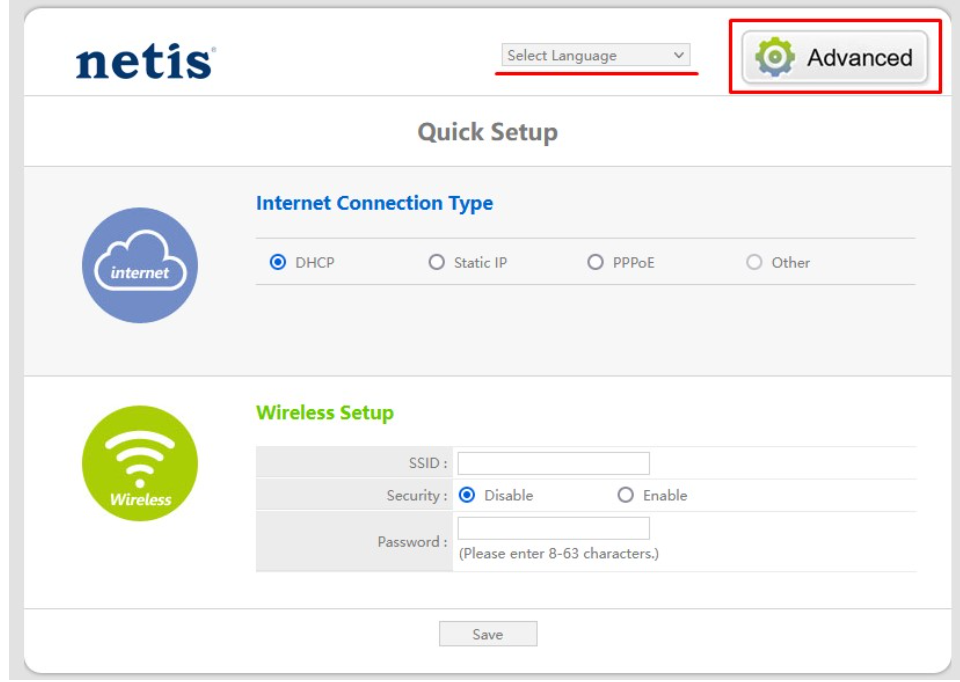Click the Quick Setup heading
The height and width of the screenshot is (682, 960).
[487, 132]
